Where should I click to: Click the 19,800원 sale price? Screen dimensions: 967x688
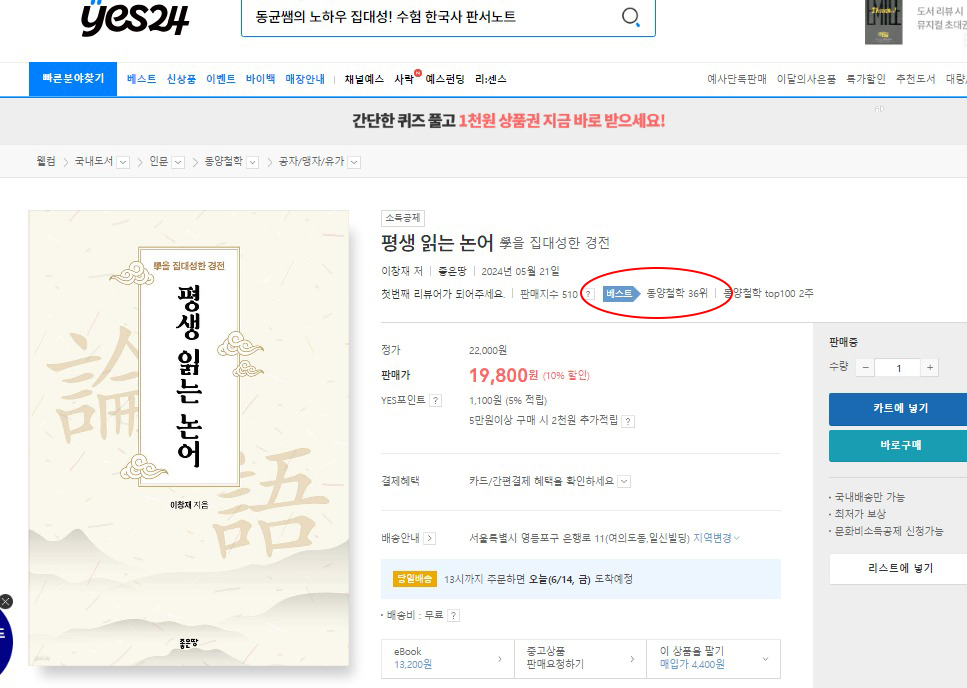pyautogui.click(x=503, y=375)
